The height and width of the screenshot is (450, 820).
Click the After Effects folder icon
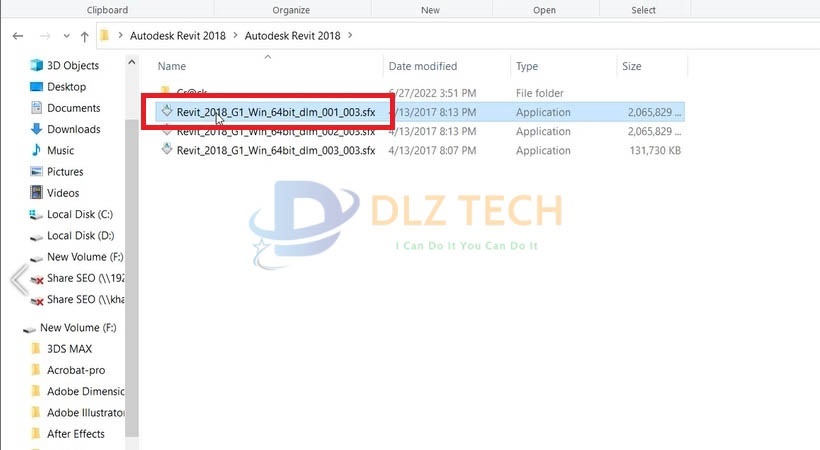click(x=36, y=433)
